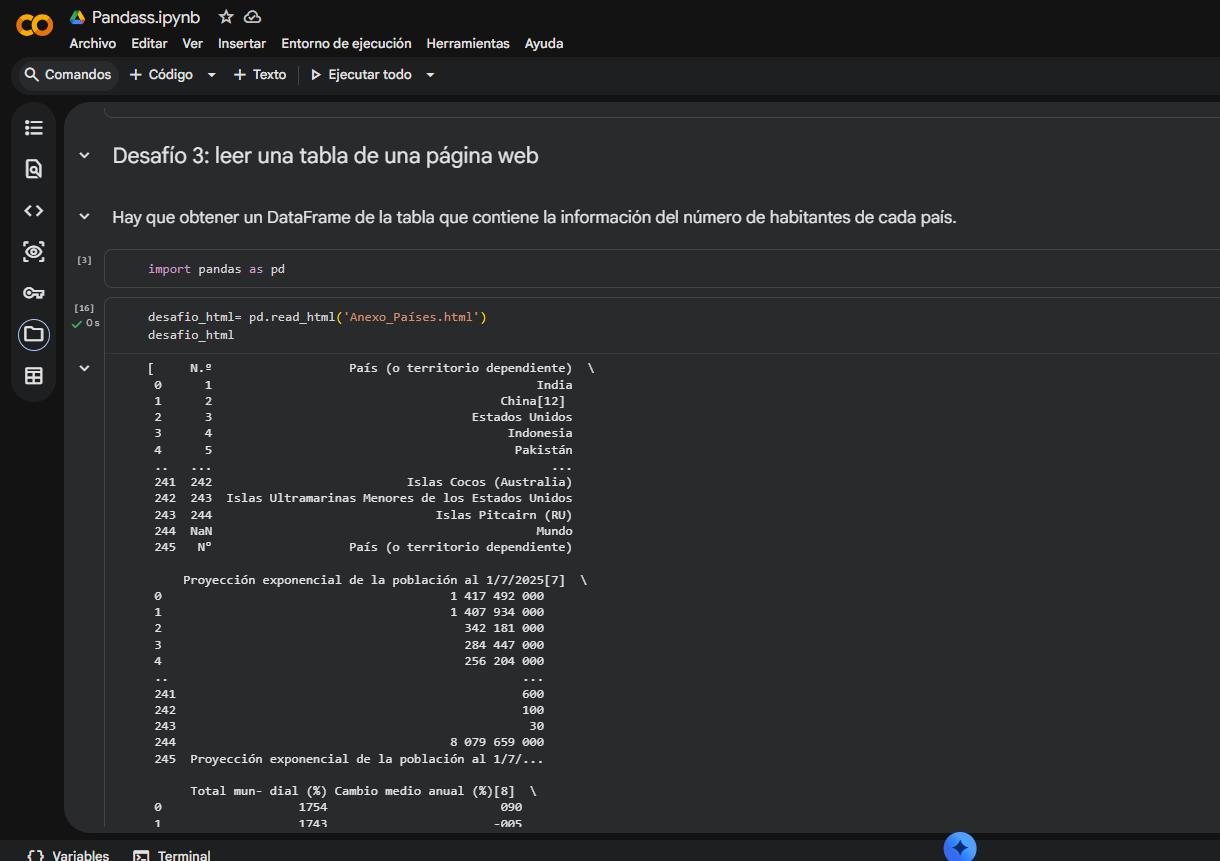The image size is (1220, 861).
Task: Check the cloud save status icon
Action: pos(253,17)
